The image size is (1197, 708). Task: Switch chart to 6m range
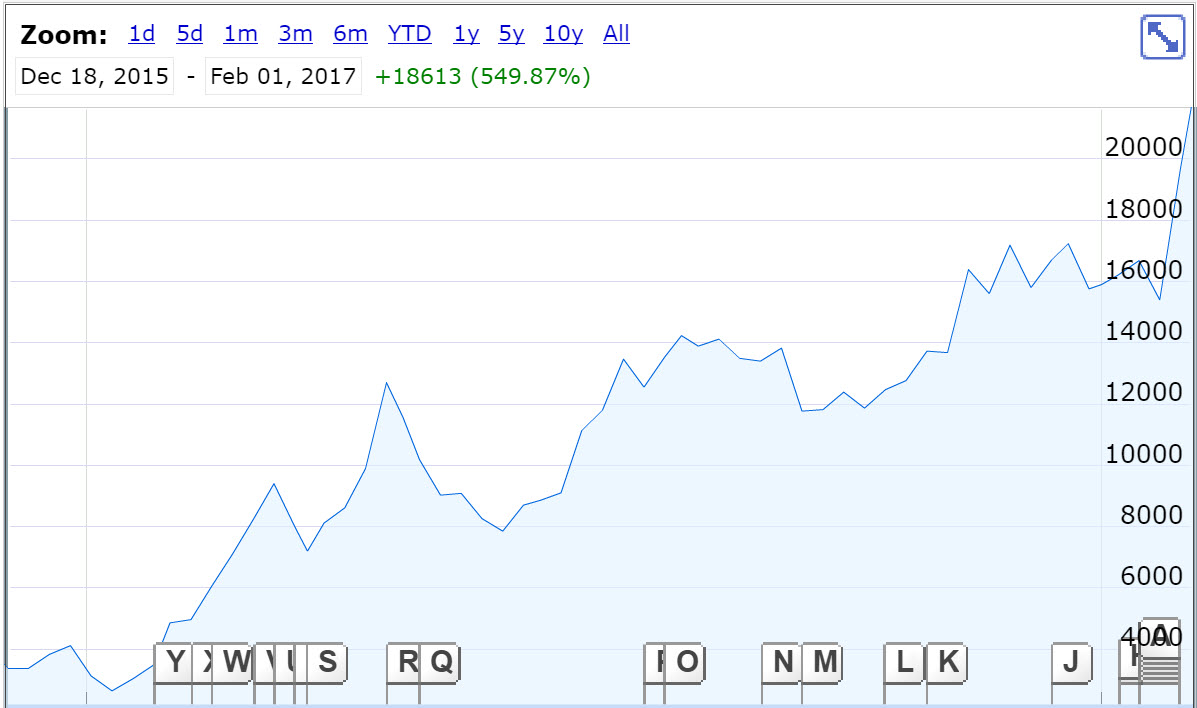click(x=350, y=34)
